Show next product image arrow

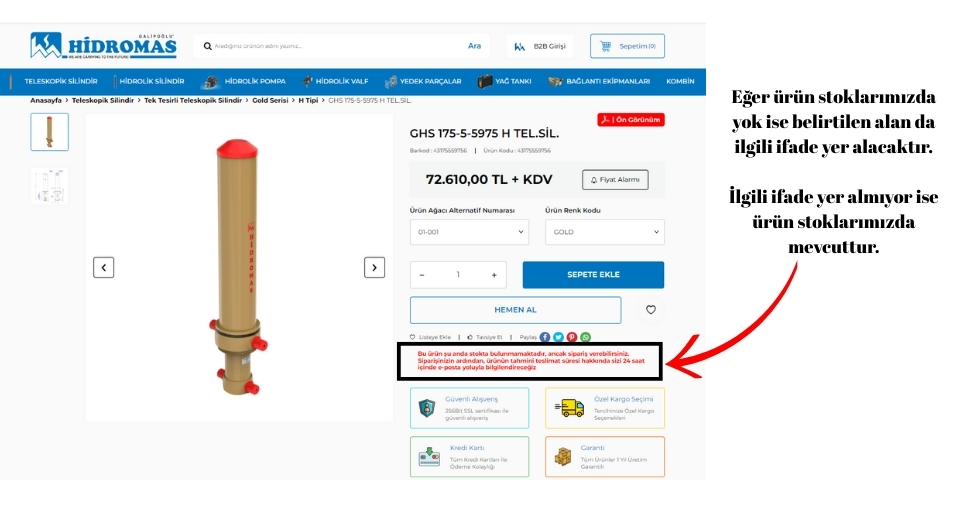(x=374, y=267)
